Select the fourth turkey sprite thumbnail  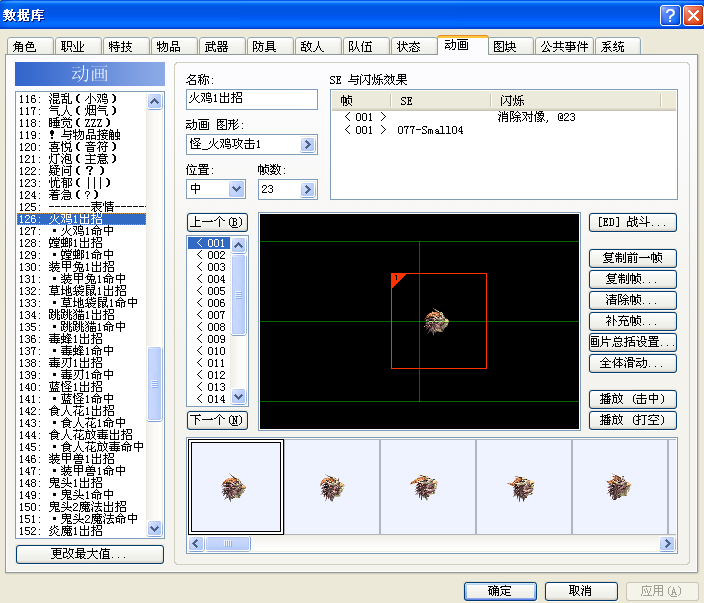tap(524, 487)
